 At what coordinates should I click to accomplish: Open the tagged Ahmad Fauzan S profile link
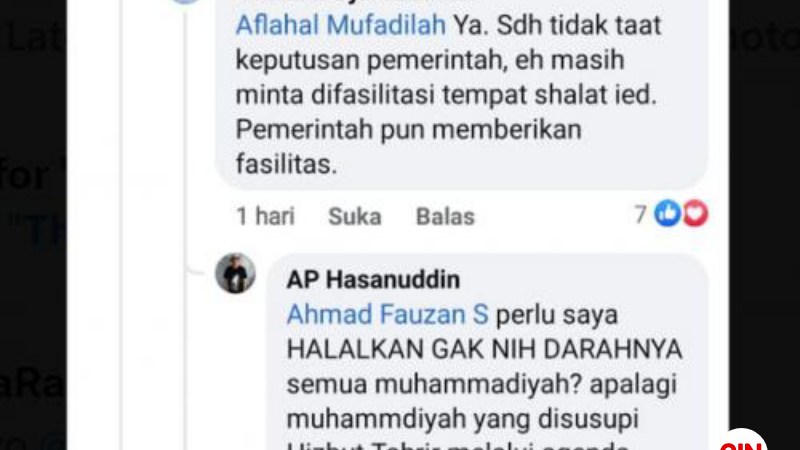click(x=388, y=314)
